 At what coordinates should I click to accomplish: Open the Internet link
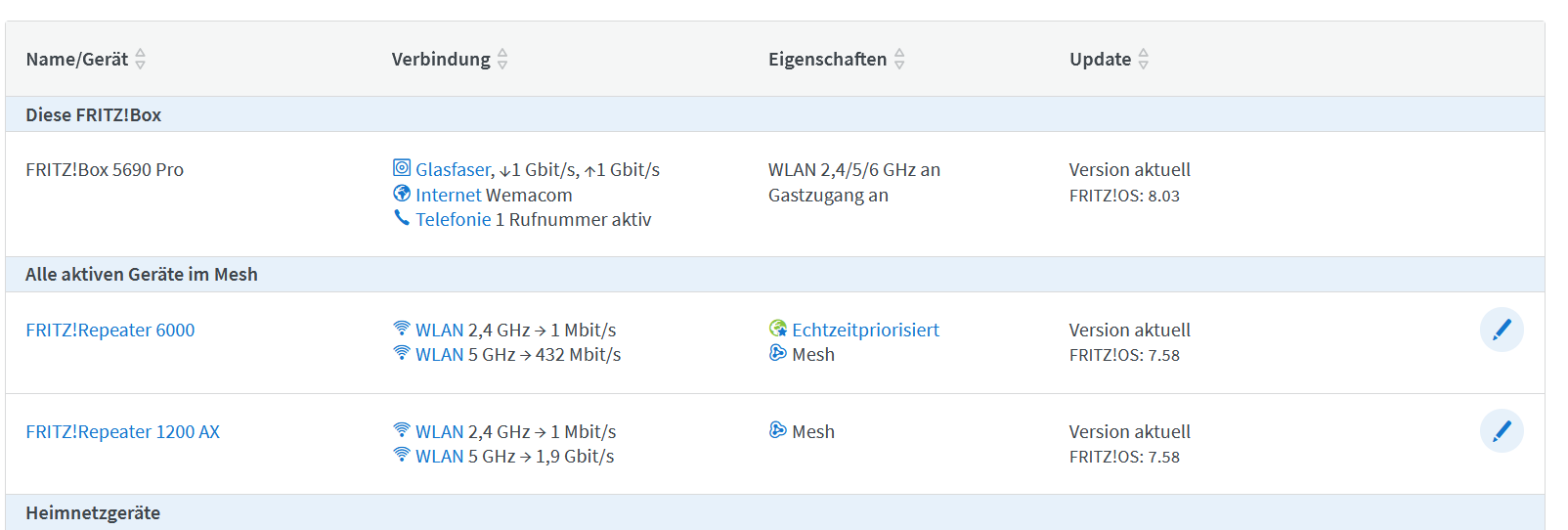point(448,195)
